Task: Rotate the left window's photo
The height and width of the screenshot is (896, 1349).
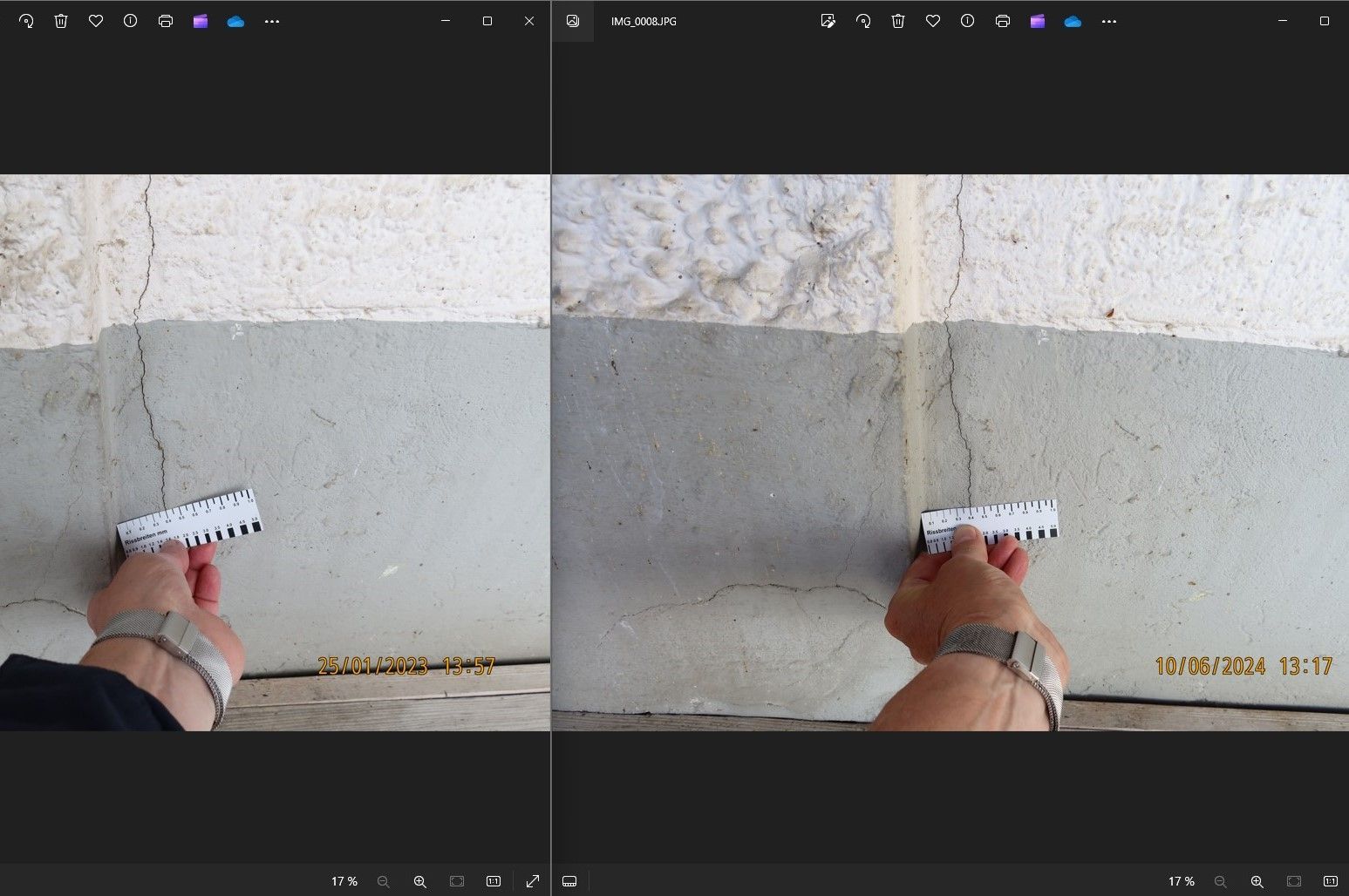Action: (26, 21)
